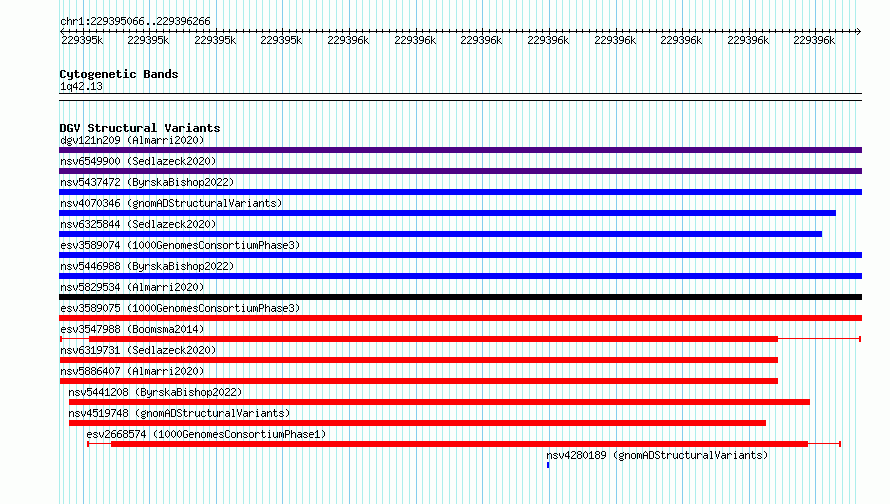Click the blue bar for nsv4070346
Screen dimensions: 890x504
pyautogui.click(x=447, y=213)
